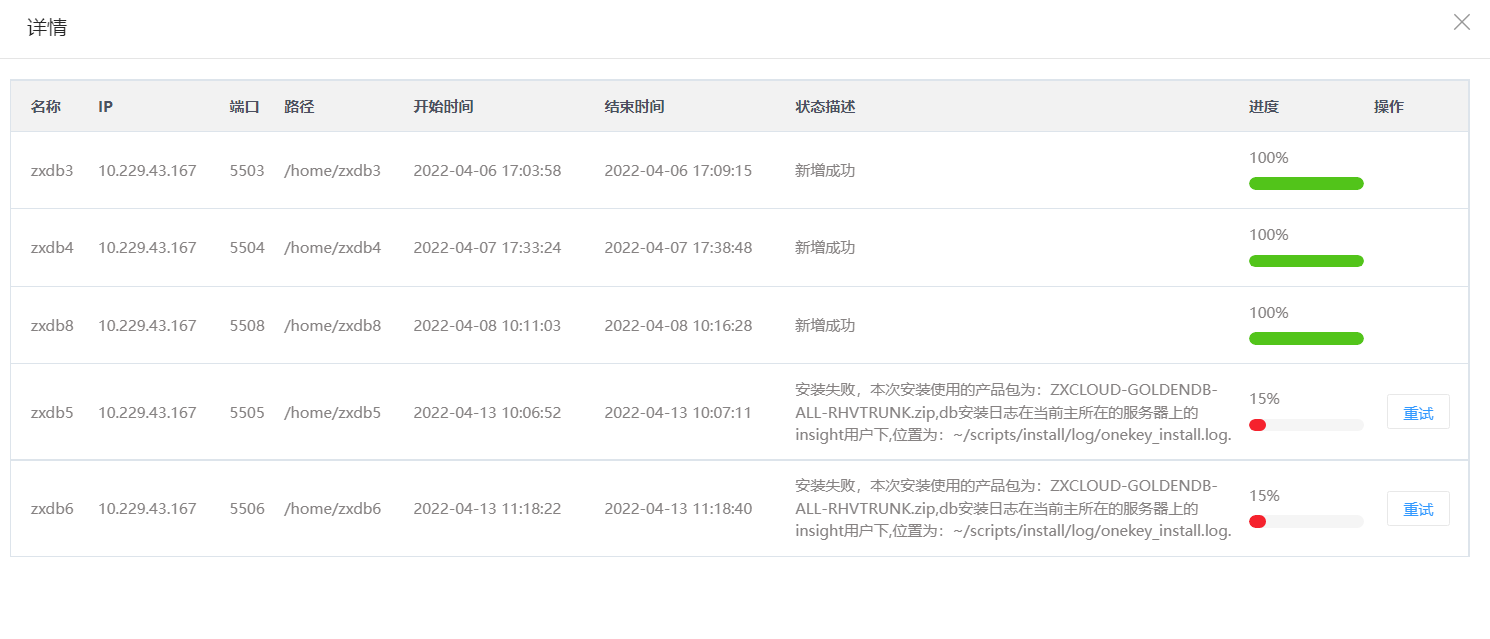Click zxdb6 start time 11:18:22

pos(487,509)
